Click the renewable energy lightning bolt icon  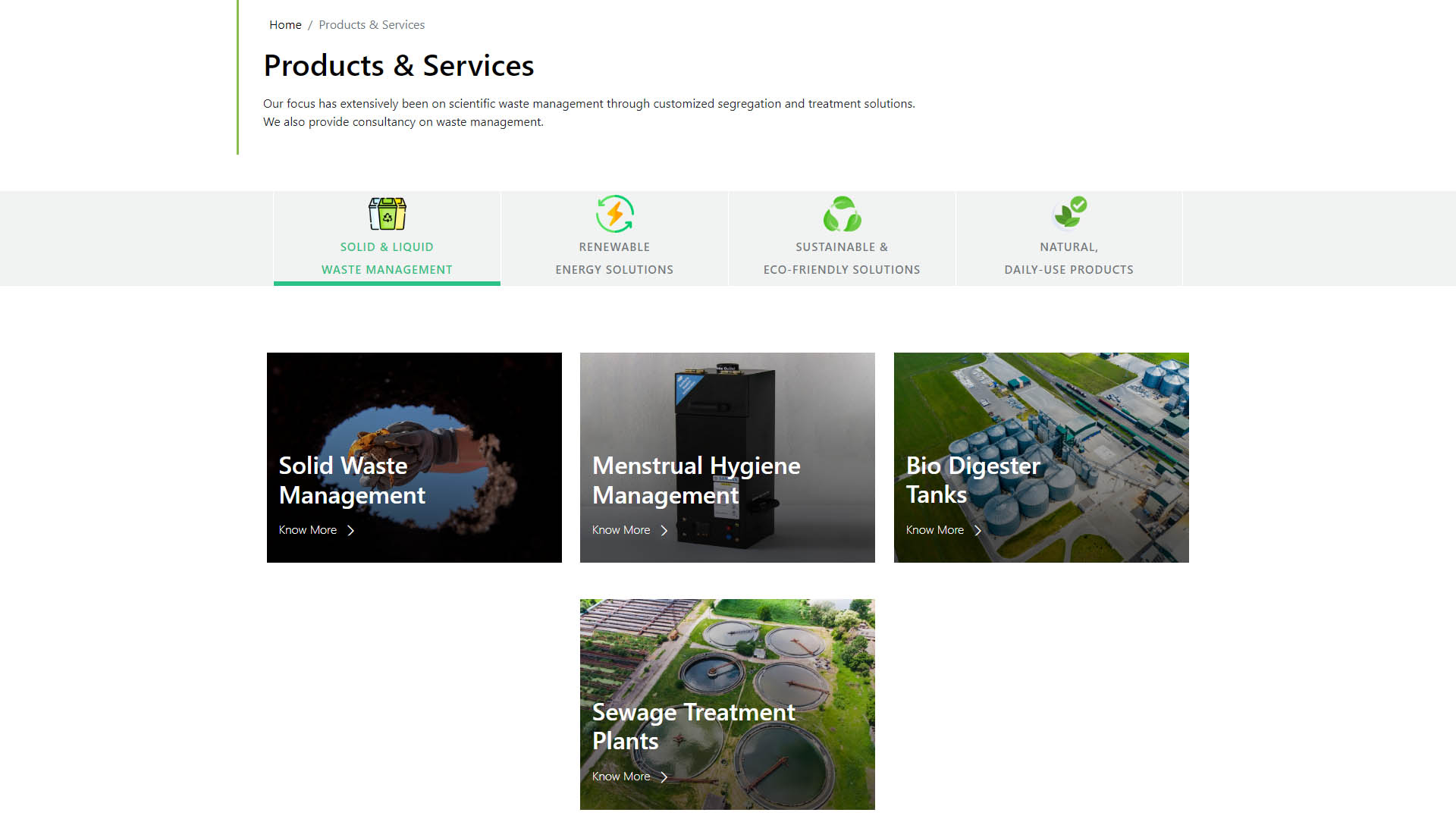pyautogui.click(x=614, y=214)
